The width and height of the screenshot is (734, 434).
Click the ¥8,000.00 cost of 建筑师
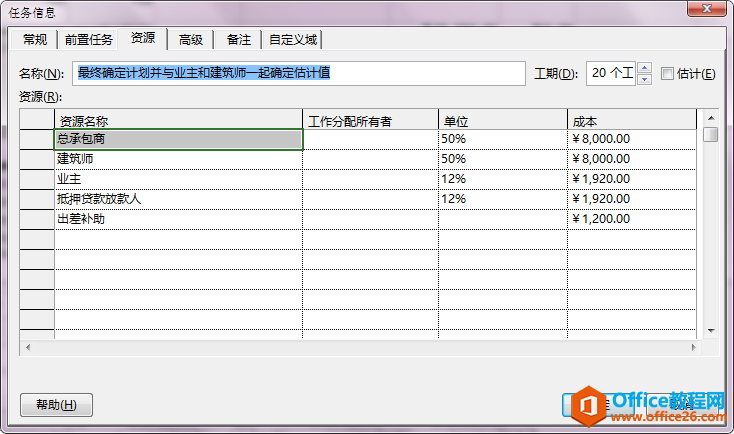click(x=631, y=159)
